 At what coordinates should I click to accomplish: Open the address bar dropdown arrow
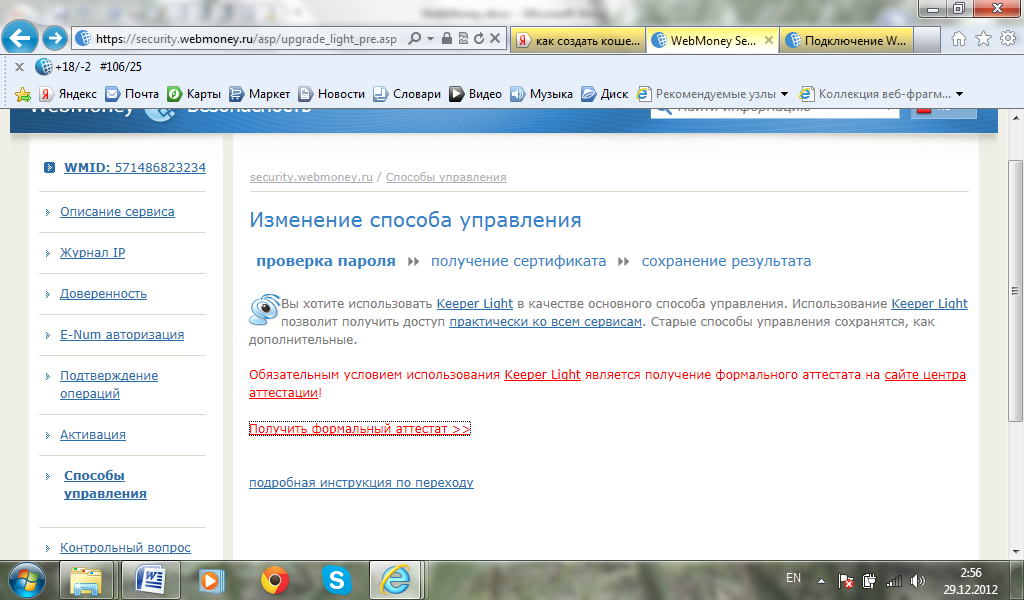click(430, 39)
